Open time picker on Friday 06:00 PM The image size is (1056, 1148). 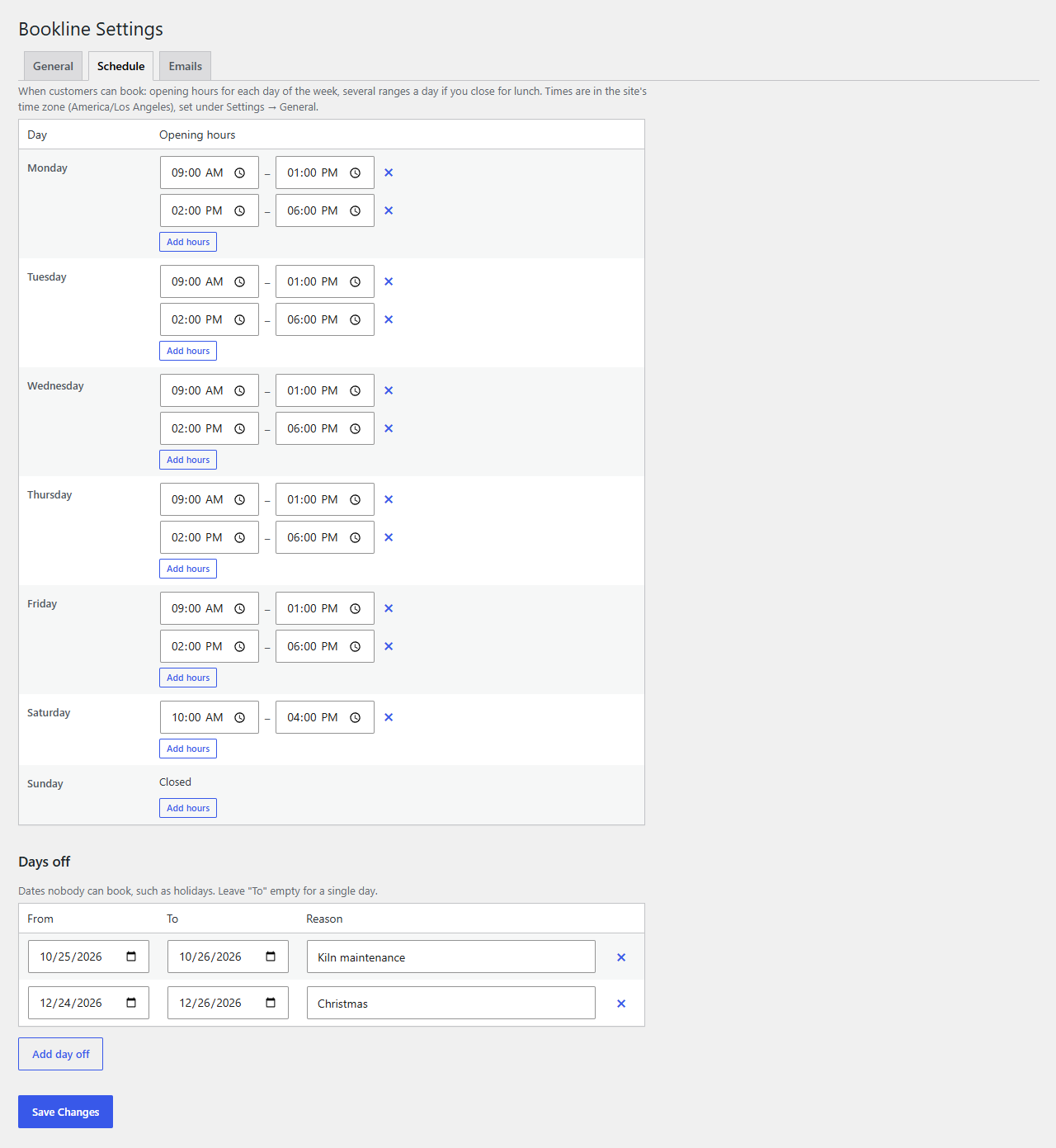pyautogui.click(x=356, y=646)
